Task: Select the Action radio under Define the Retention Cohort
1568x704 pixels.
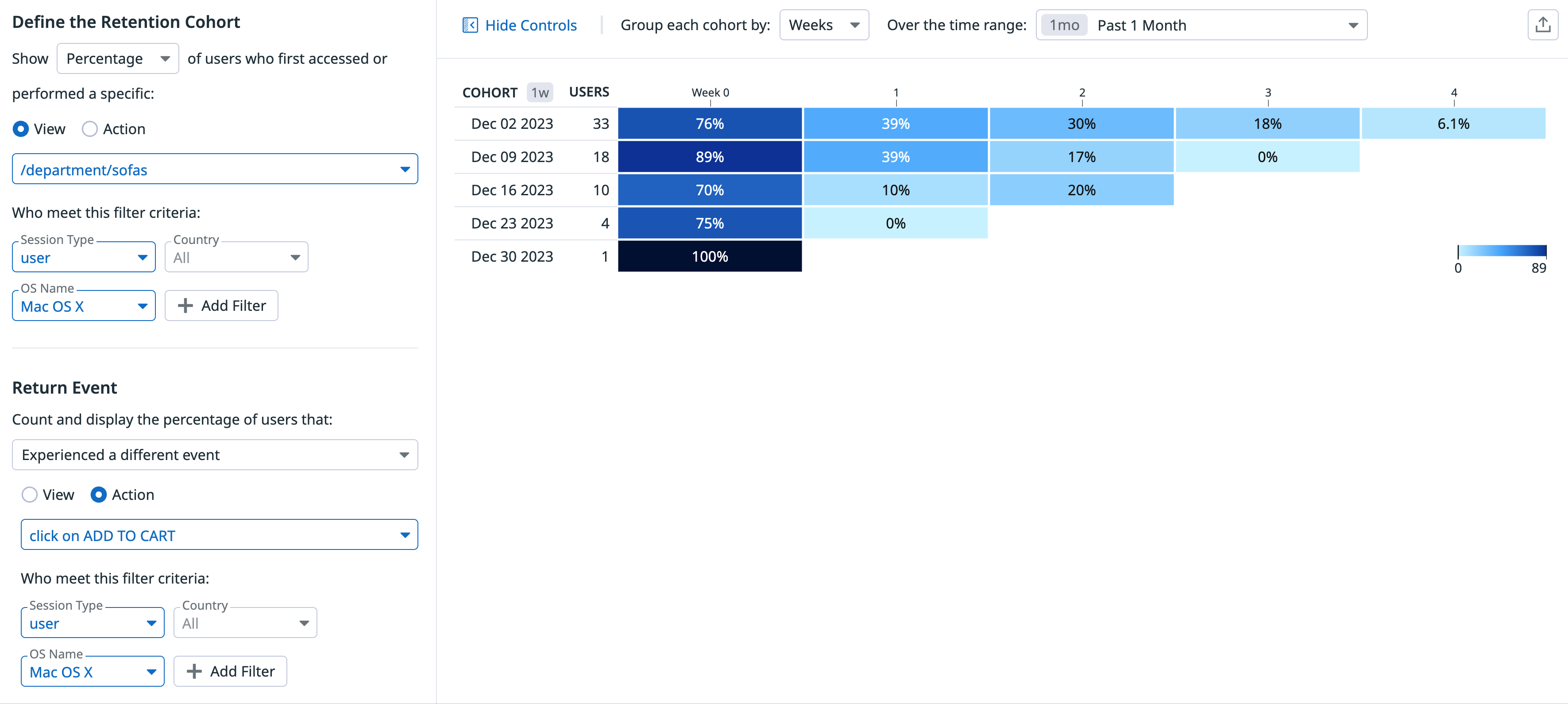Action: (x=89, y=129)
